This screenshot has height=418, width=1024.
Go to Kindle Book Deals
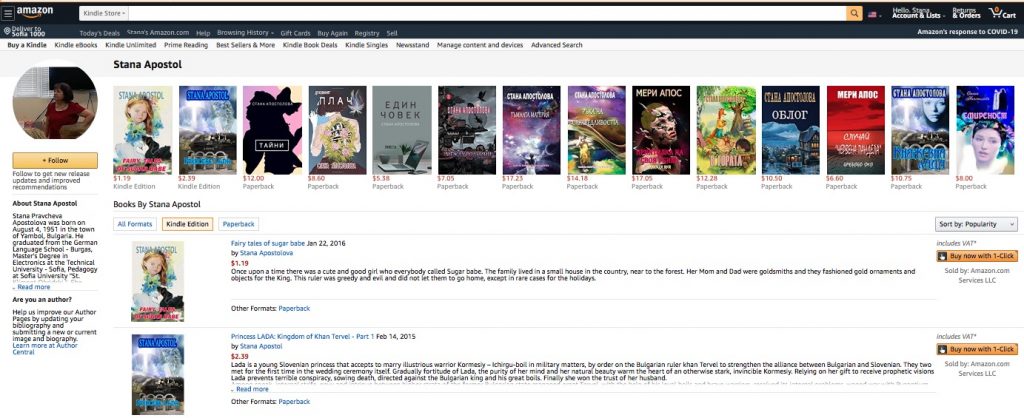click(x=310, y=45)
